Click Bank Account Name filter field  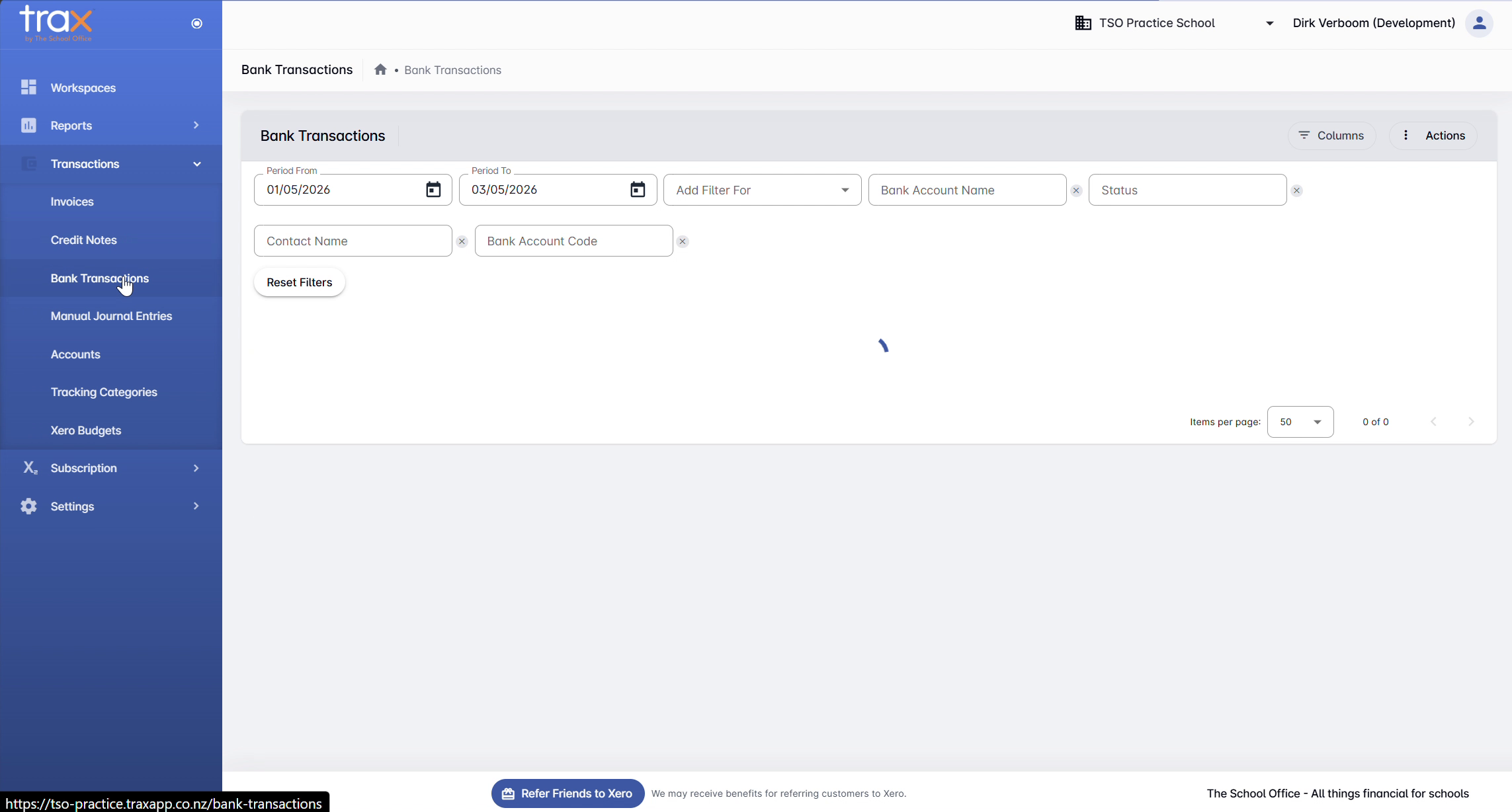pyautogui.click(x=967, y=190)
